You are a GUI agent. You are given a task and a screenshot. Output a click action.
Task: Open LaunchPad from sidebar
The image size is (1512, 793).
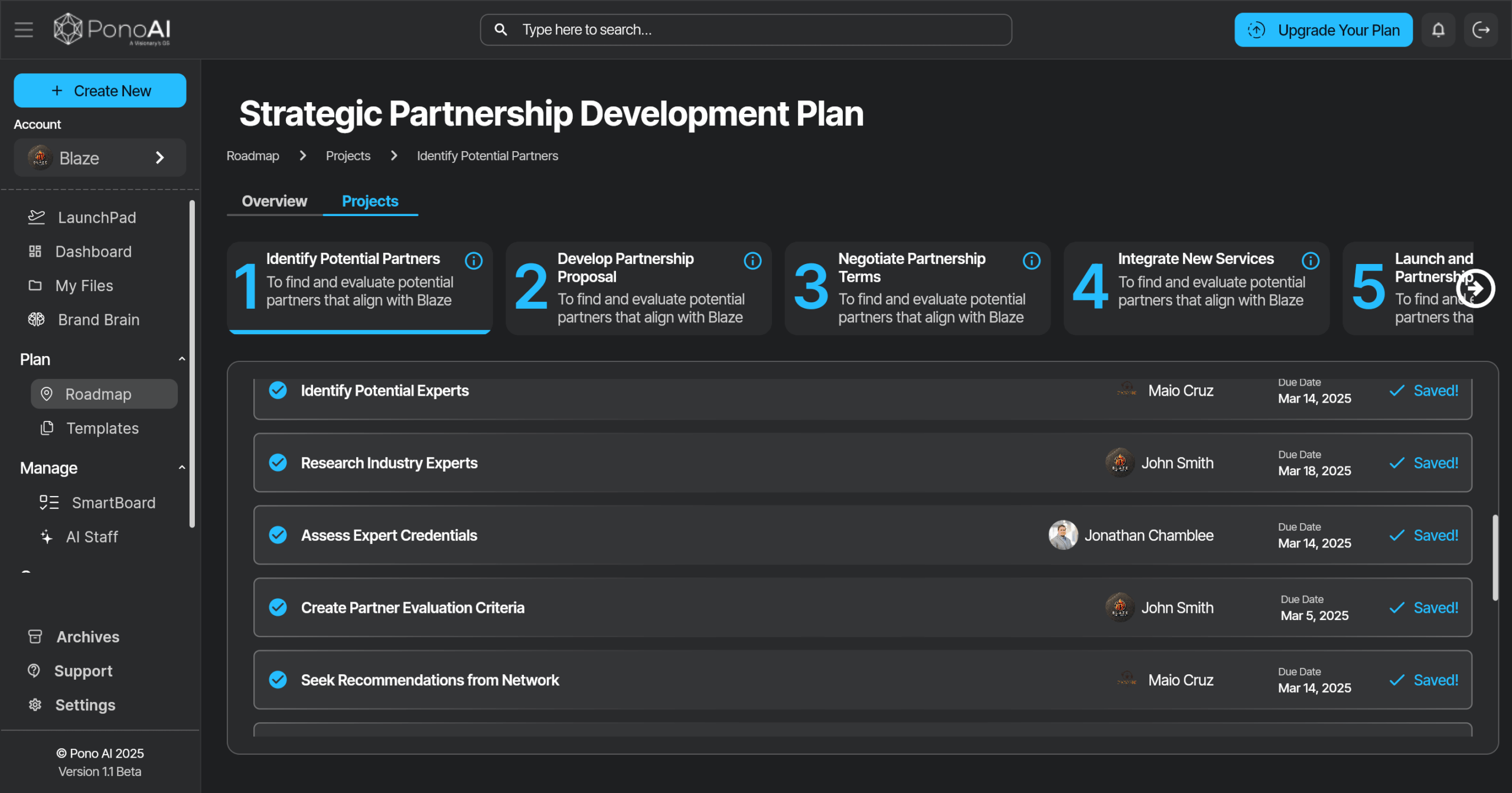pyautogui.click(x=97, y=217)
